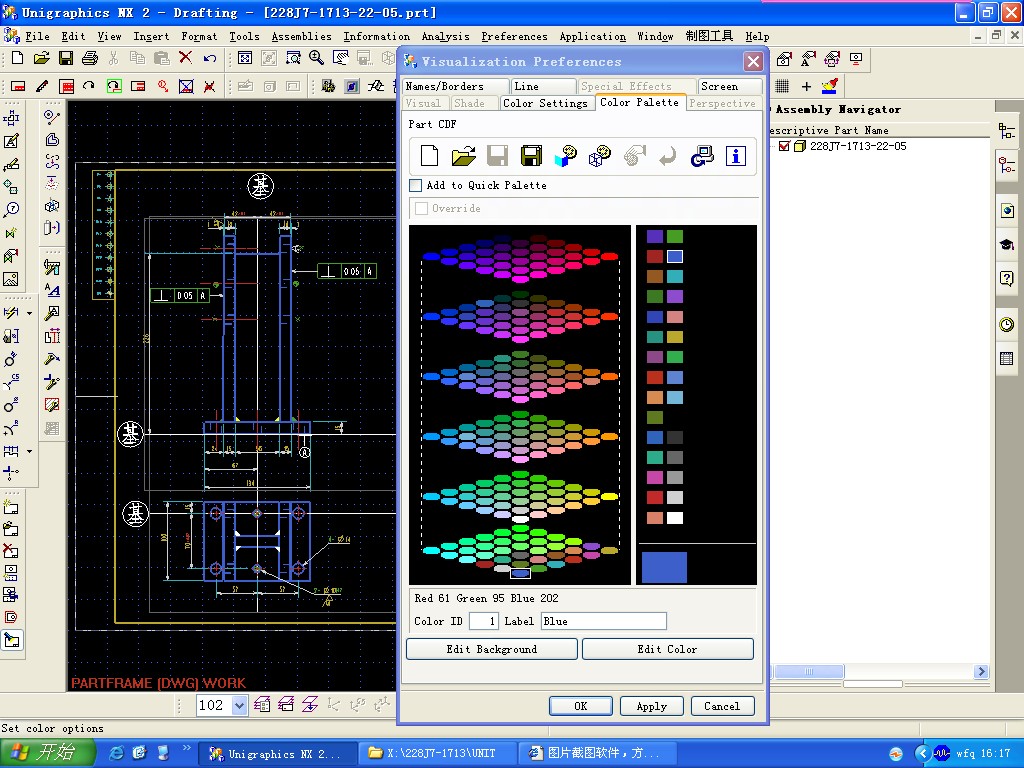
Task: Open the Preferences menu
Action: point(514,36)
